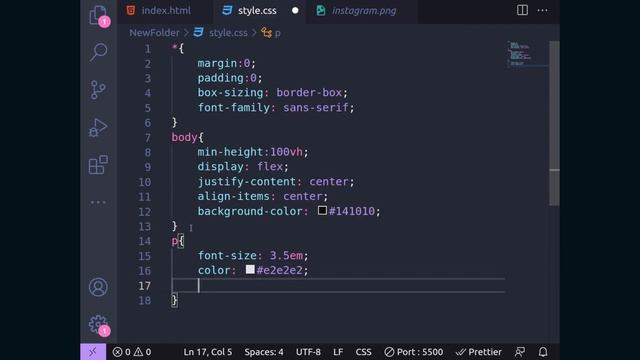Click the margin property on line 2
This screenshot has height=360, width=640.
coord(217,64)
